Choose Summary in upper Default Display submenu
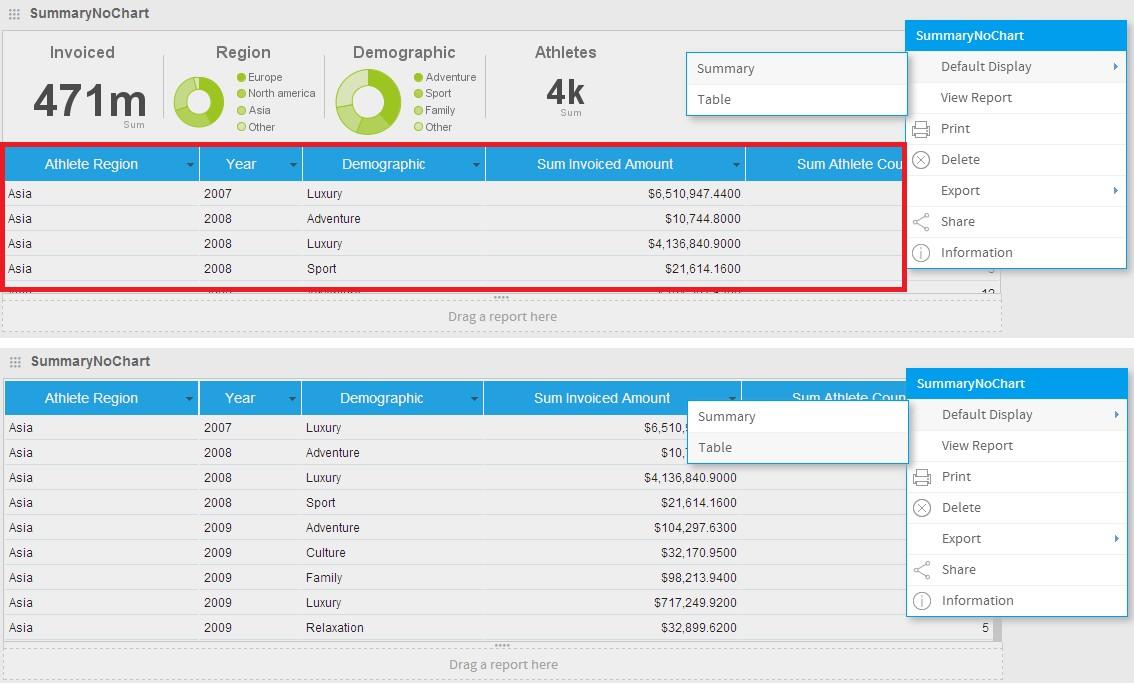The height and width of the screenshot is (684, 1134). [797, 69]
